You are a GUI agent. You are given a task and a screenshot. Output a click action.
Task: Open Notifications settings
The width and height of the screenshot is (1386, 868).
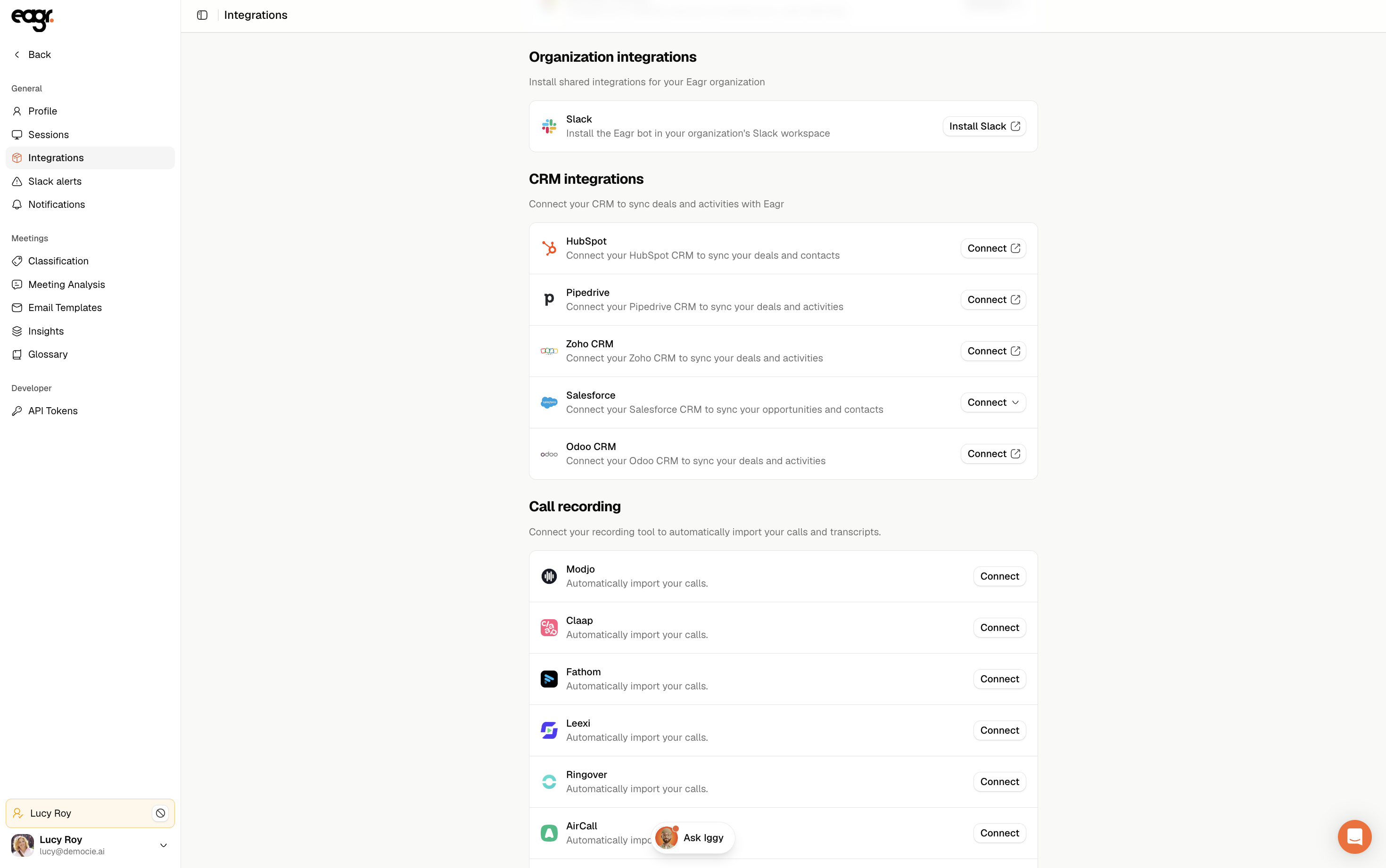tap(90, 205)
